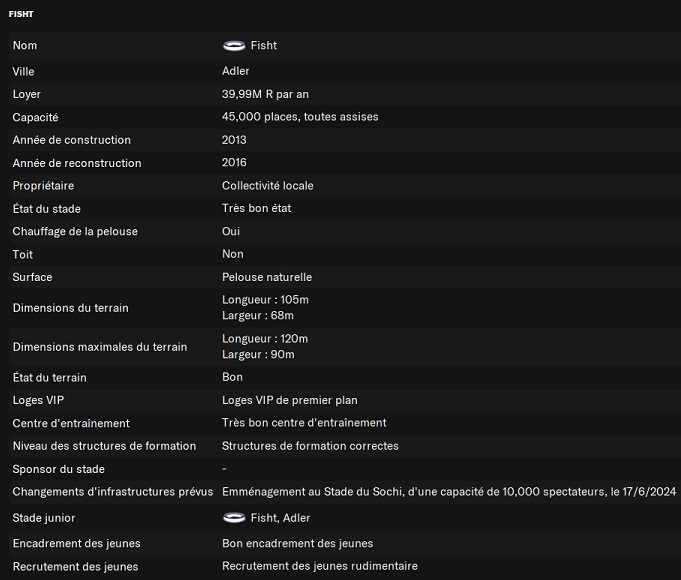Open the 'Fisht, Adler' junior stadium link
This screenshot has height=580, width=681.
pos(281,518)
